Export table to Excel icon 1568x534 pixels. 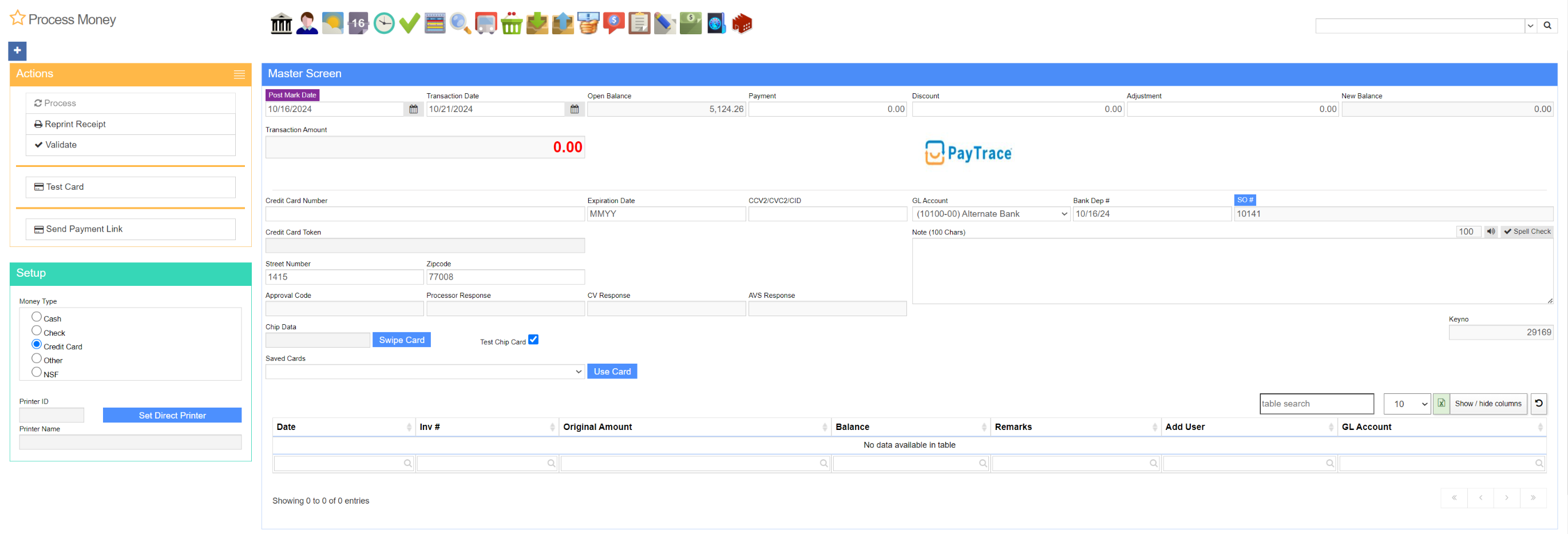click(x=1441, y=403)
